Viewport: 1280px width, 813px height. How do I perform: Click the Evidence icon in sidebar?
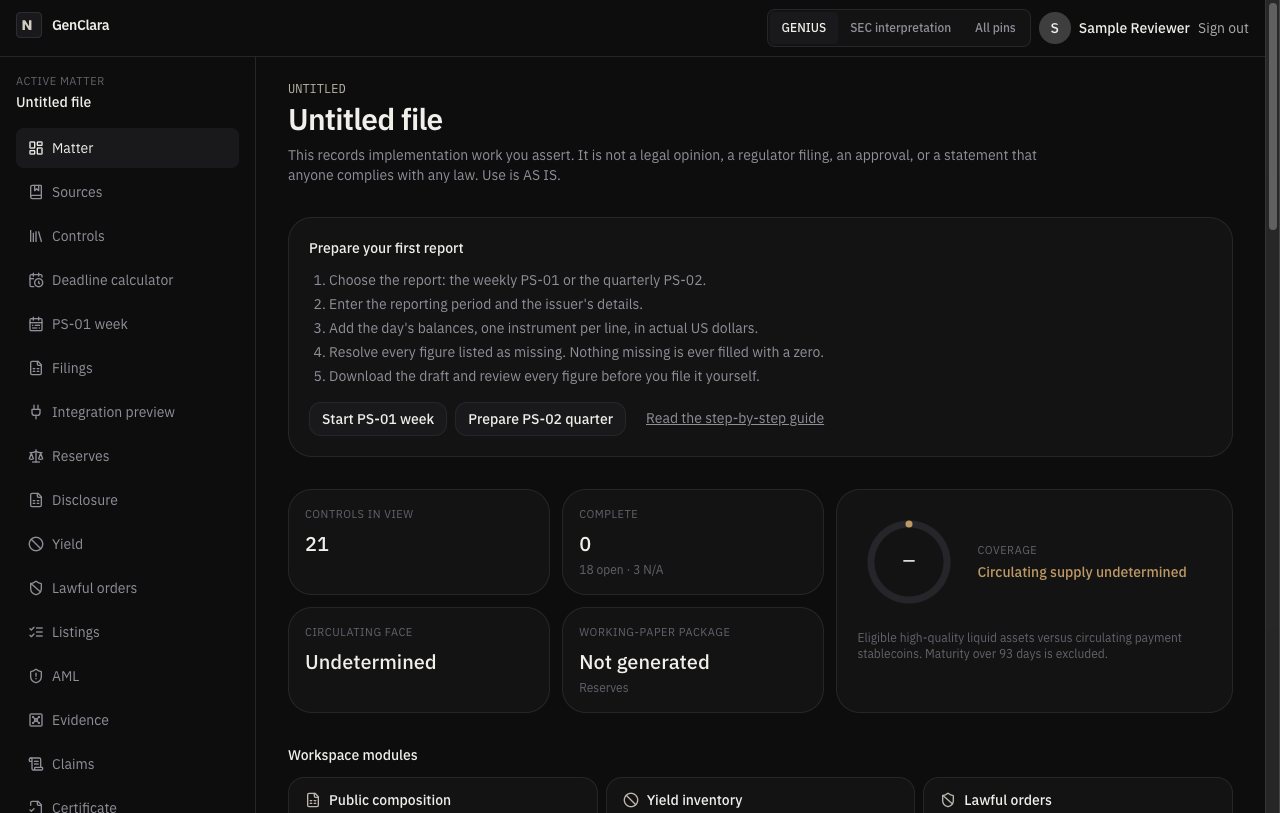coord(36,720)
